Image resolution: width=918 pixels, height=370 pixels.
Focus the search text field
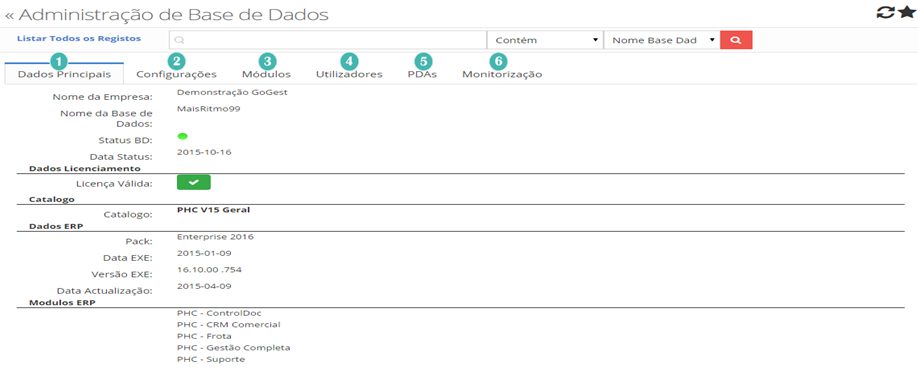[x=328, y=40]
